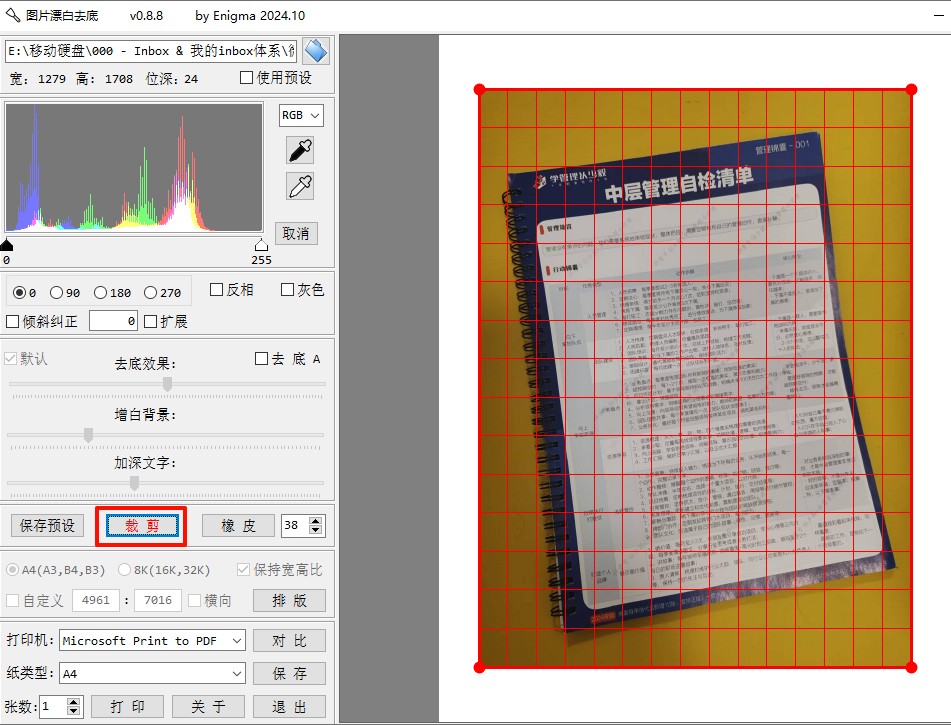Click the skew correction angle field

pyautogui.click(x=113, y=321)
